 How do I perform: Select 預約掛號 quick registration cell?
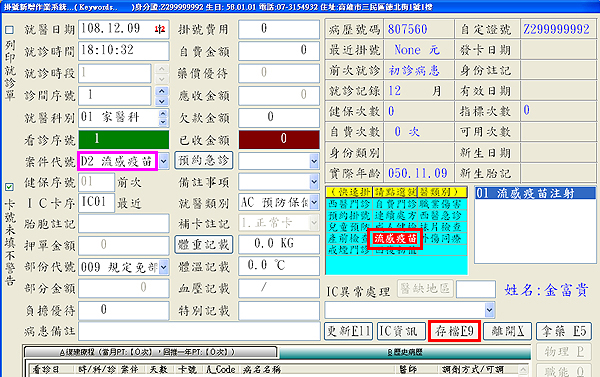pos(349,215)
